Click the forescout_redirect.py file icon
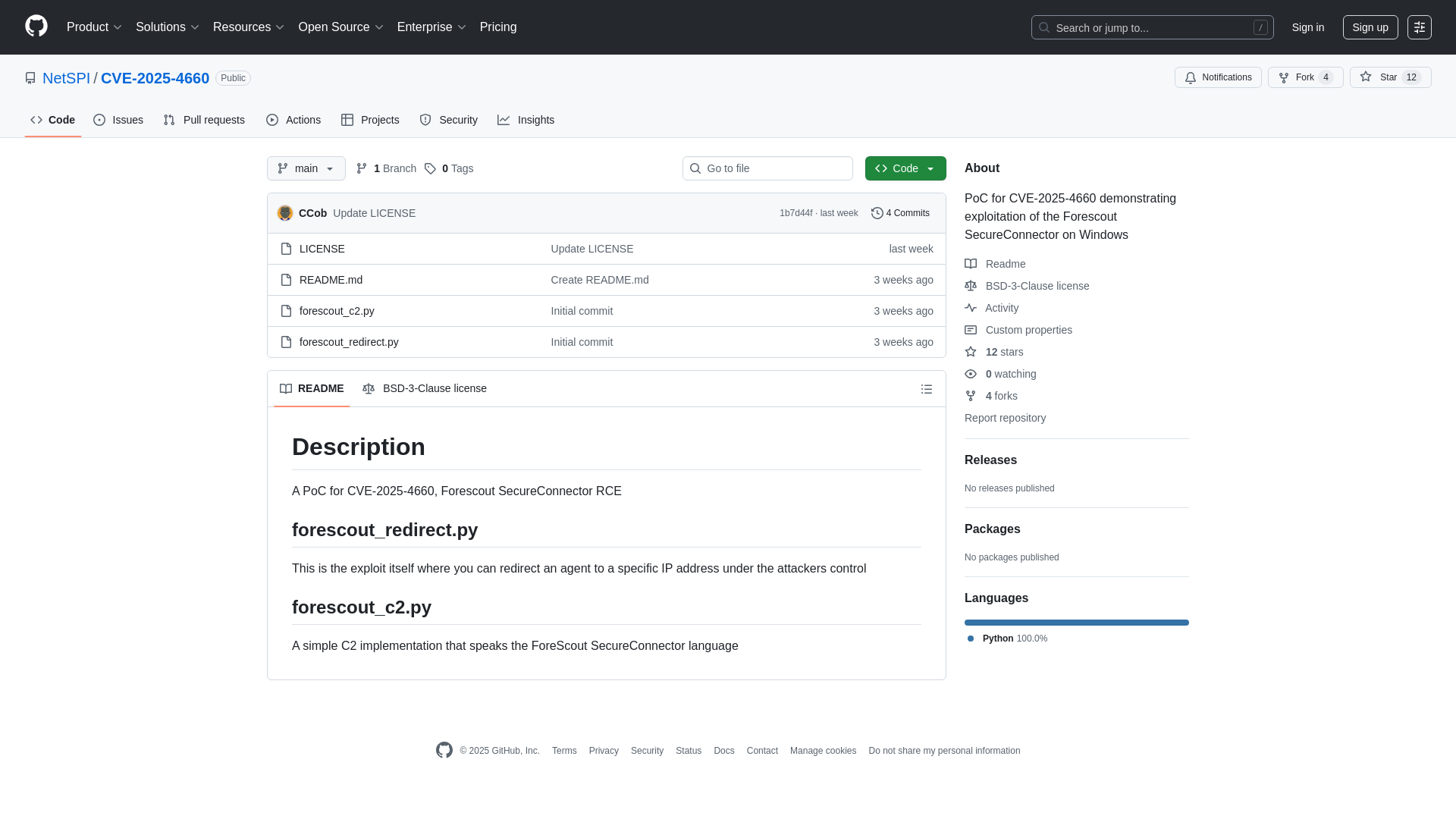The height and width of the screenshot is (819, 1456). click(x=286, y=342)
